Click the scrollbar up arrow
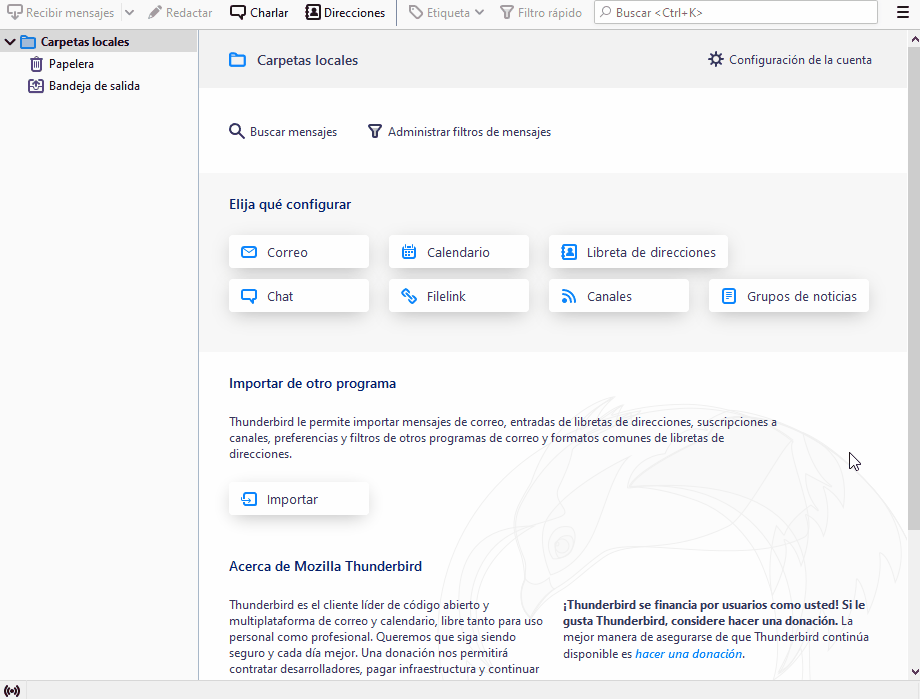 914,39
